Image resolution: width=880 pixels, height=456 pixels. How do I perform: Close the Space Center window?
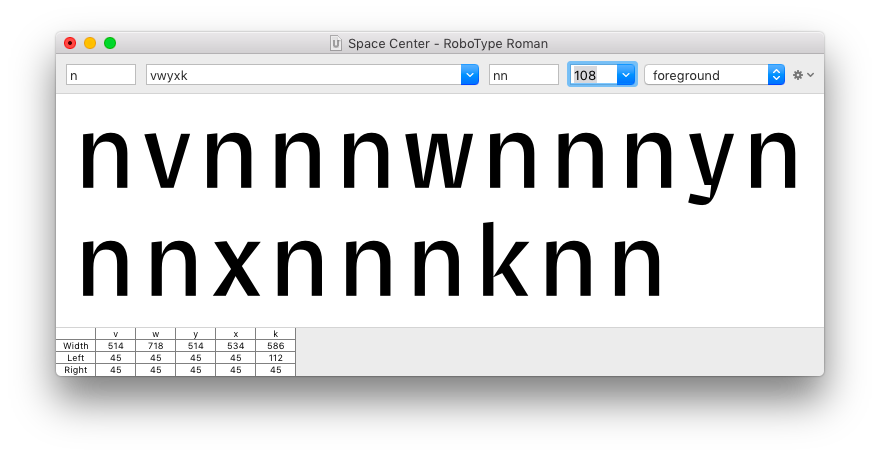[70, 43]
